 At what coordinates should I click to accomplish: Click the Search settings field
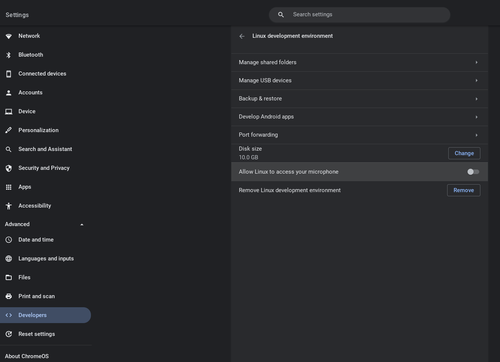pyautogui.click(x=359, y=15)
